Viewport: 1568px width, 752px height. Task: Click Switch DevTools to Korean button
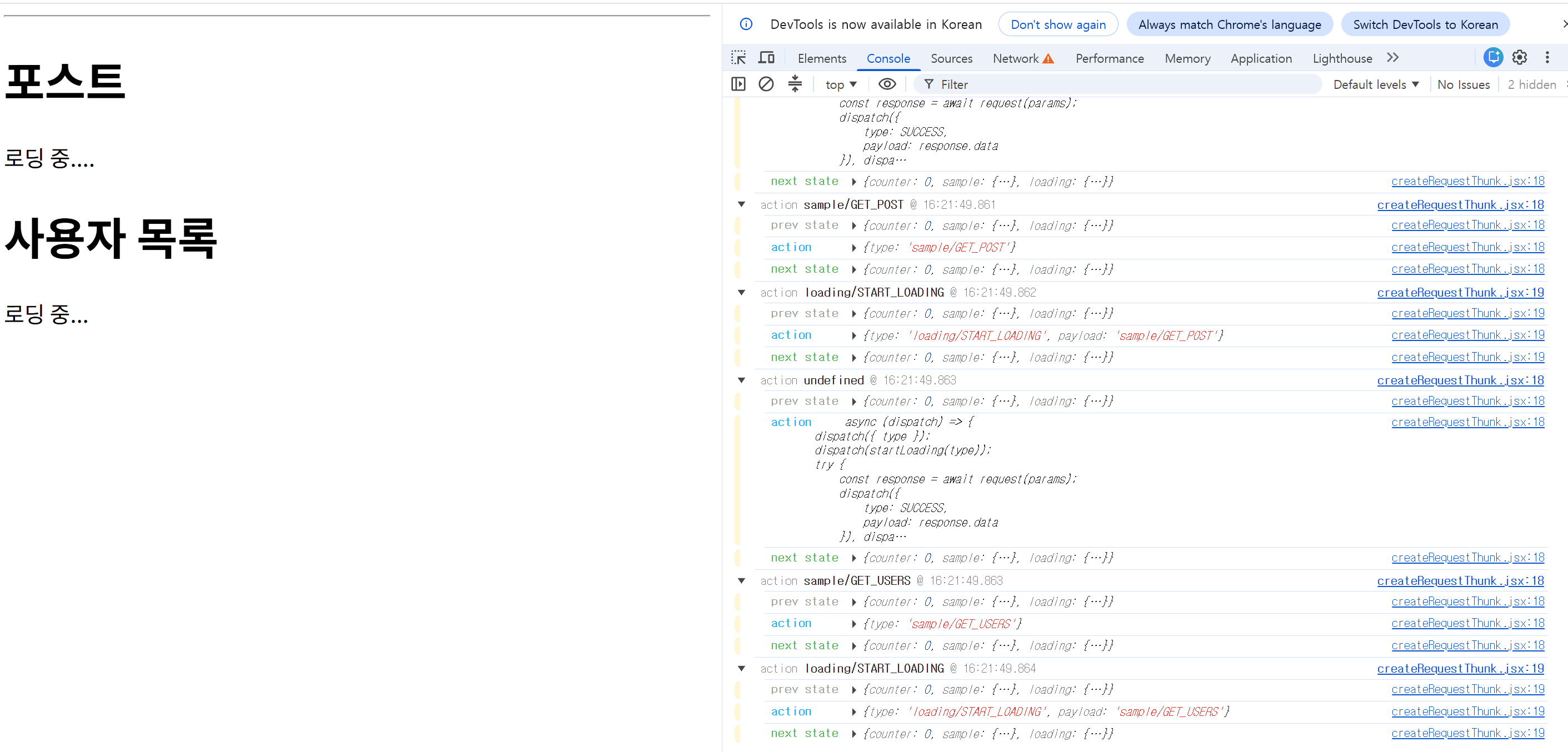coord(1426,24)
